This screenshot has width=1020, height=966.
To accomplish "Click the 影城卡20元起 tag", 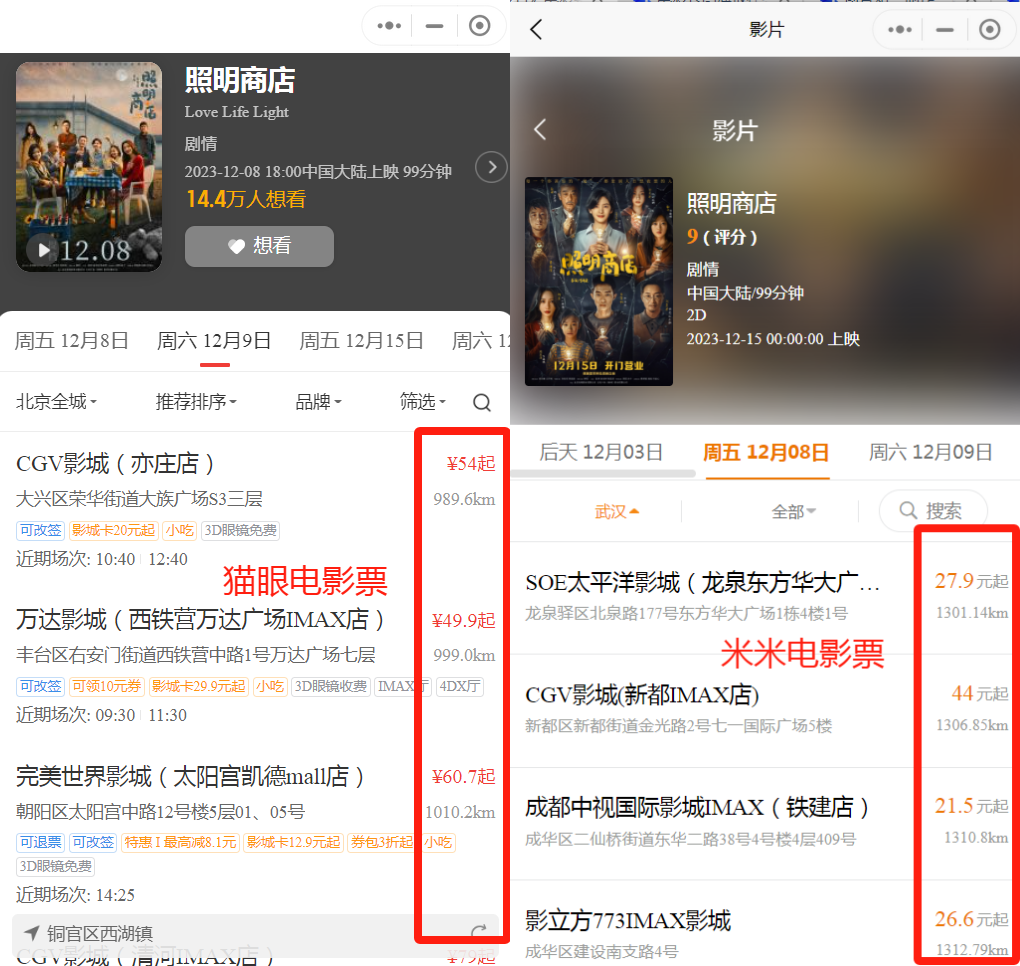I will click(113, 530).
